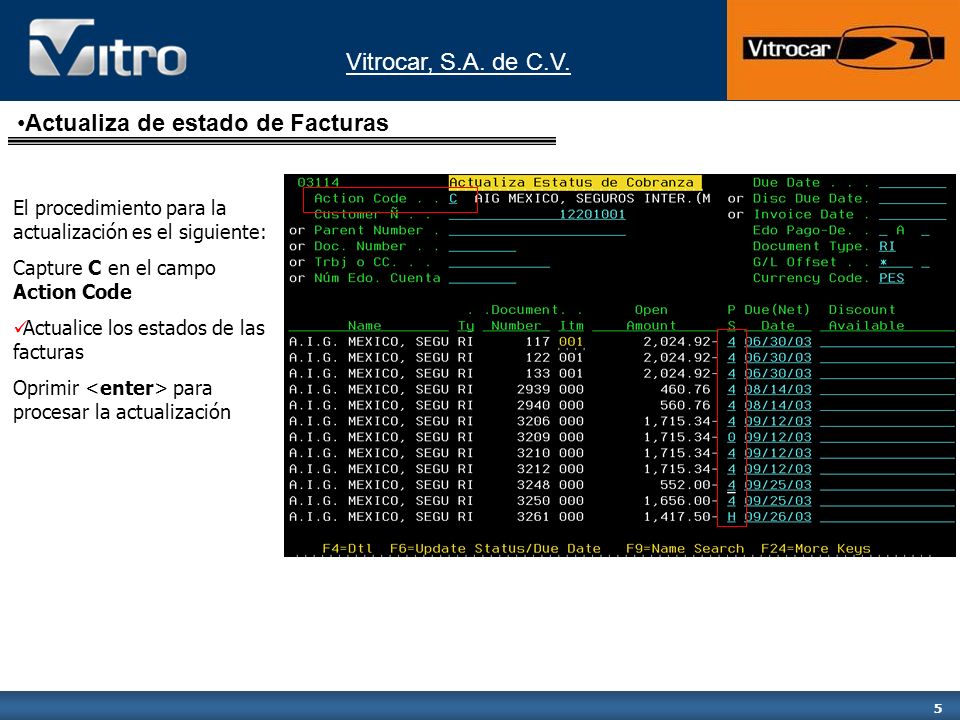The width and height of the screenshot is (960, 720).
Task: Click Discount Available field for document 2939
Action: click(x=887, y=389)
